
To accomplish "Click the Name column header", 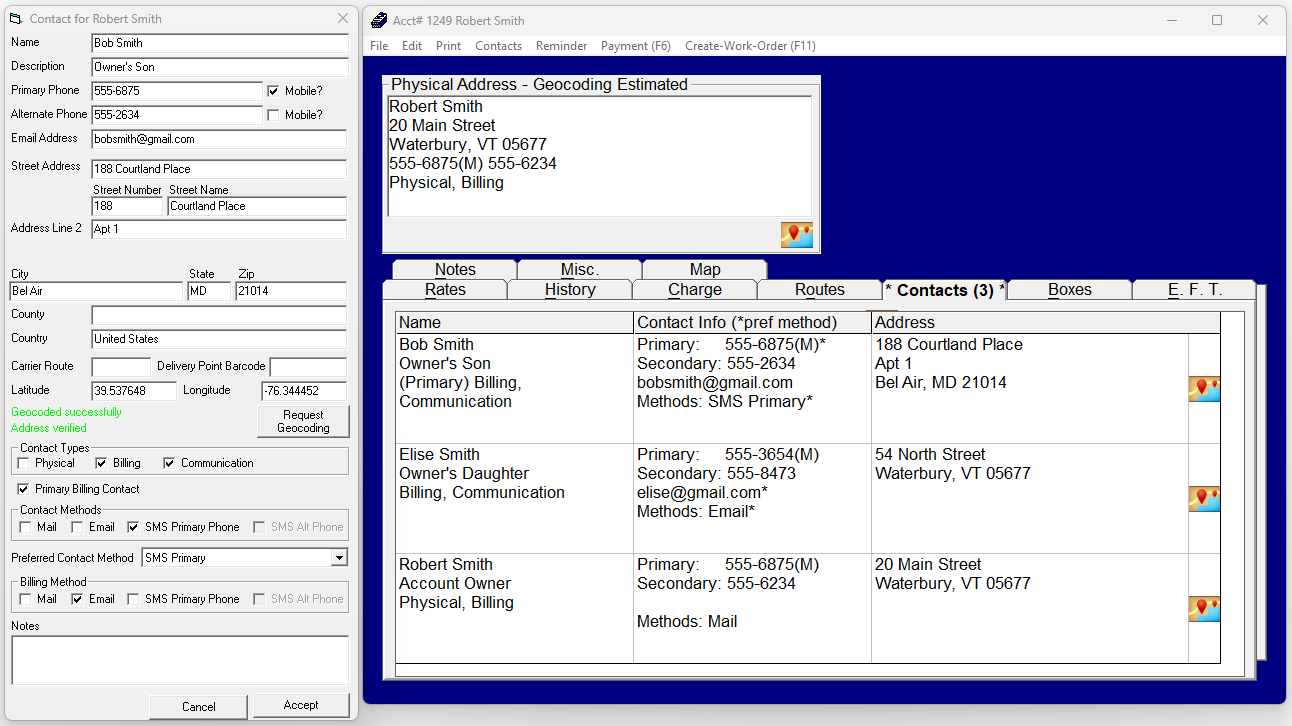I will 514,322.
